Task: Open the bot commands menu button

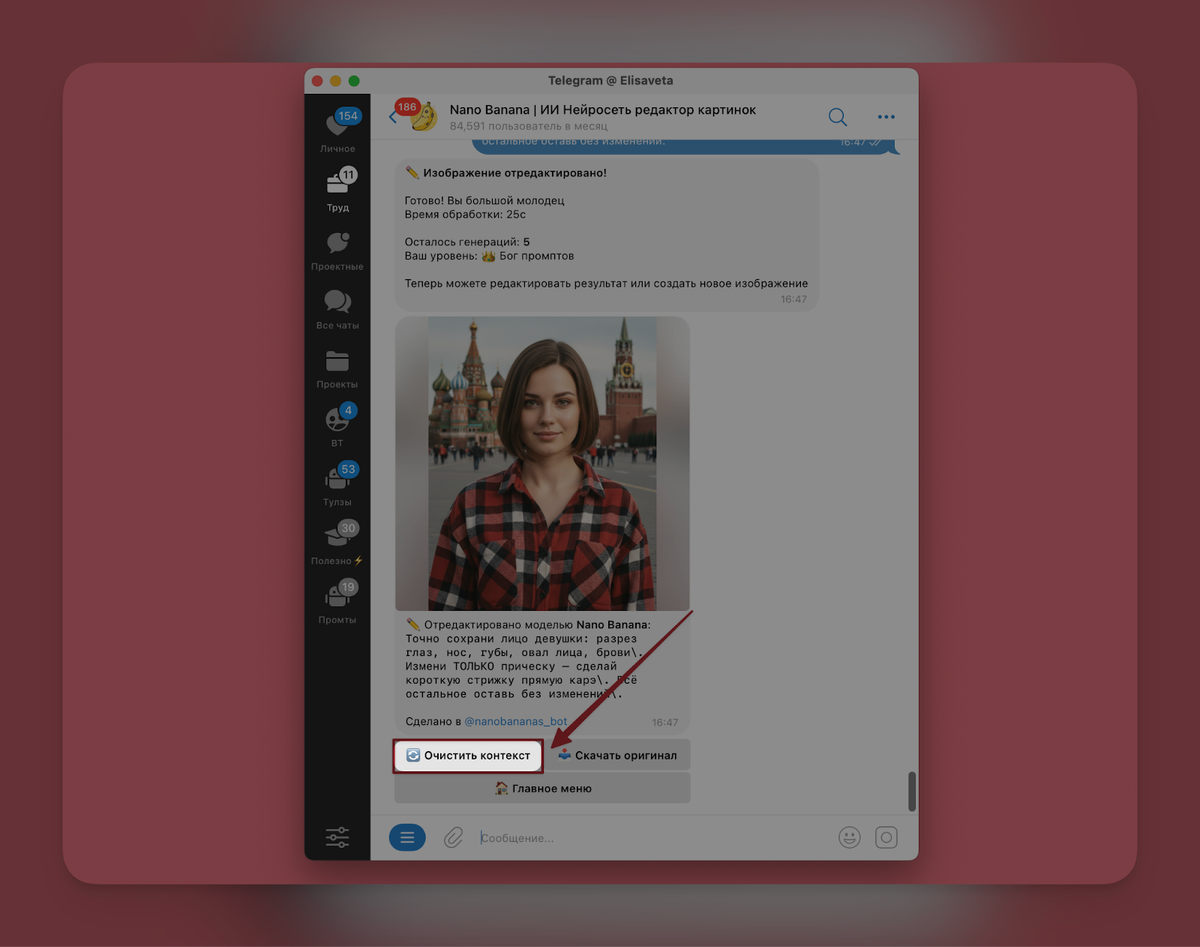Action: [407, 838]
